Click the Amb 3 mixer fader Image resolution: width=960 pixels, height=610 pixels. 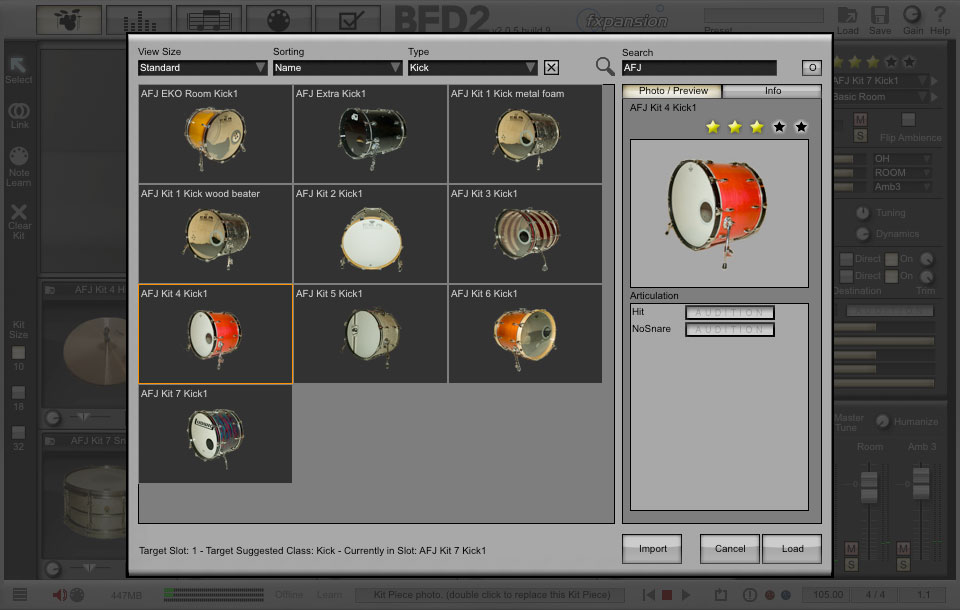[x=921, y=483]
